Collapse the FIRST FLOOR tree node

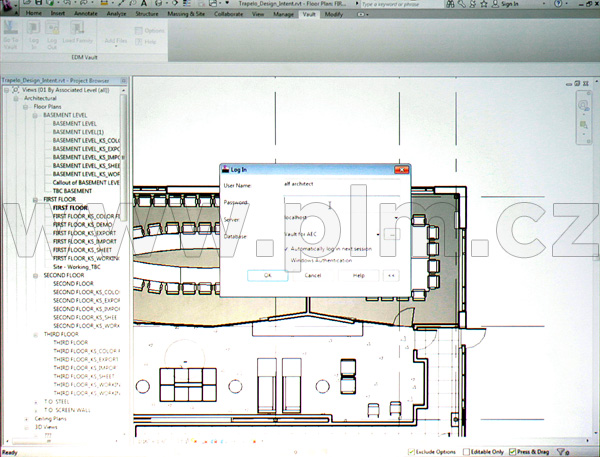click(x=36, y=200)
